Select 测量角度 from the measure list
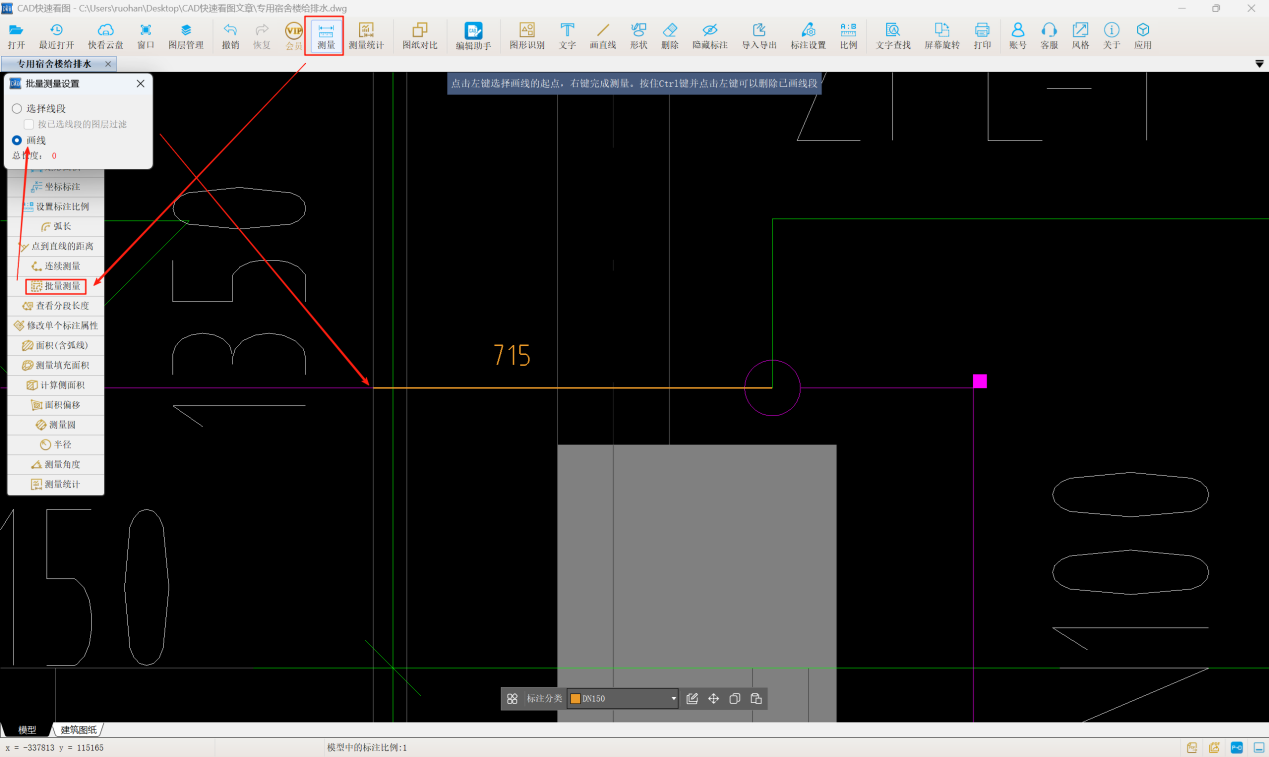 coord(56,464)
